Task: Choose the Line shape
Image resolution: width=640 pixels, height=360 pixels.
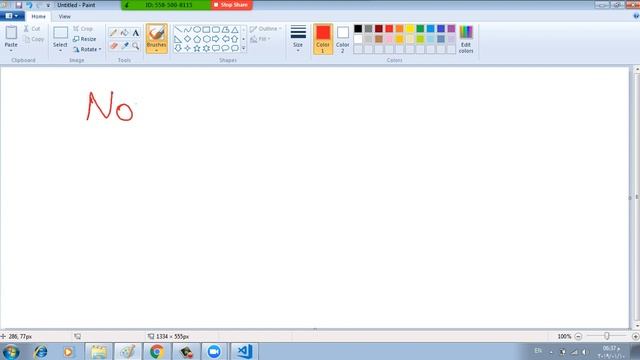Action: click(x=178, y=29)
